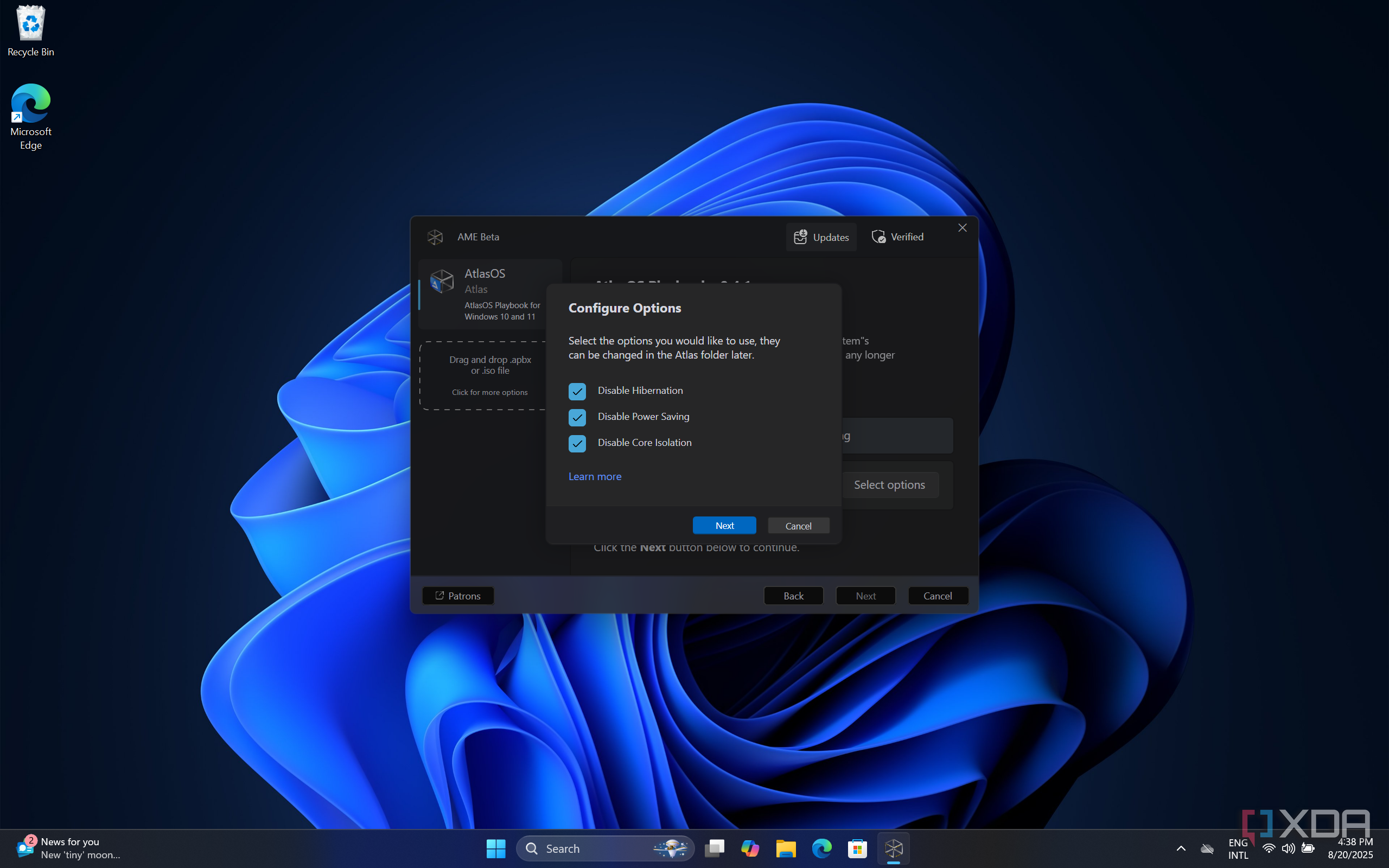Screen dimensions: 1389x868
Task: Uncheck Disable Core Isolation option
Action: click(x=577, y=443)
